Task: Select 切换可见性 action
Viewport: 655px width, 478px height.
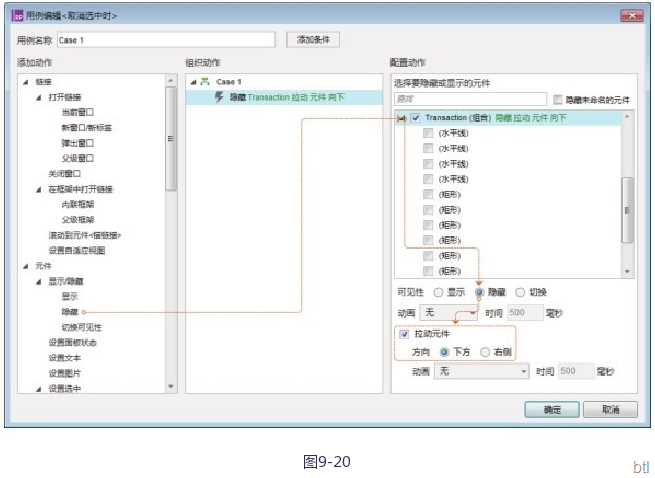Action: (x=82, y=327)
